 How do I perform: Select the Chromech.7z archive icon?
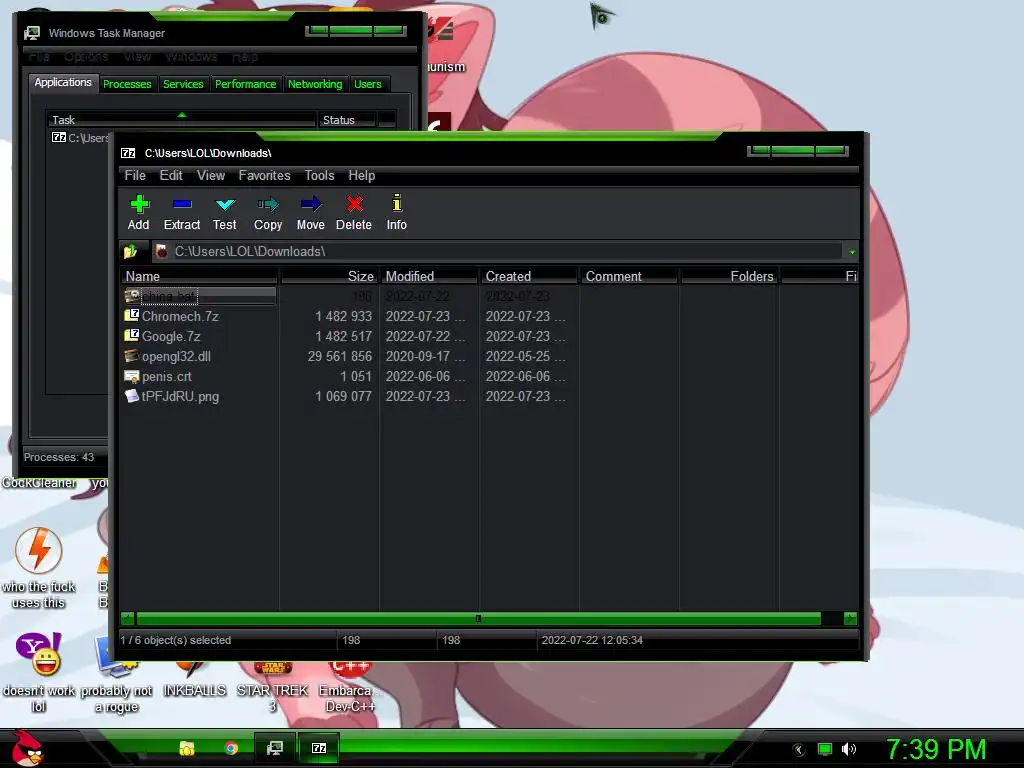pos(131,316)
